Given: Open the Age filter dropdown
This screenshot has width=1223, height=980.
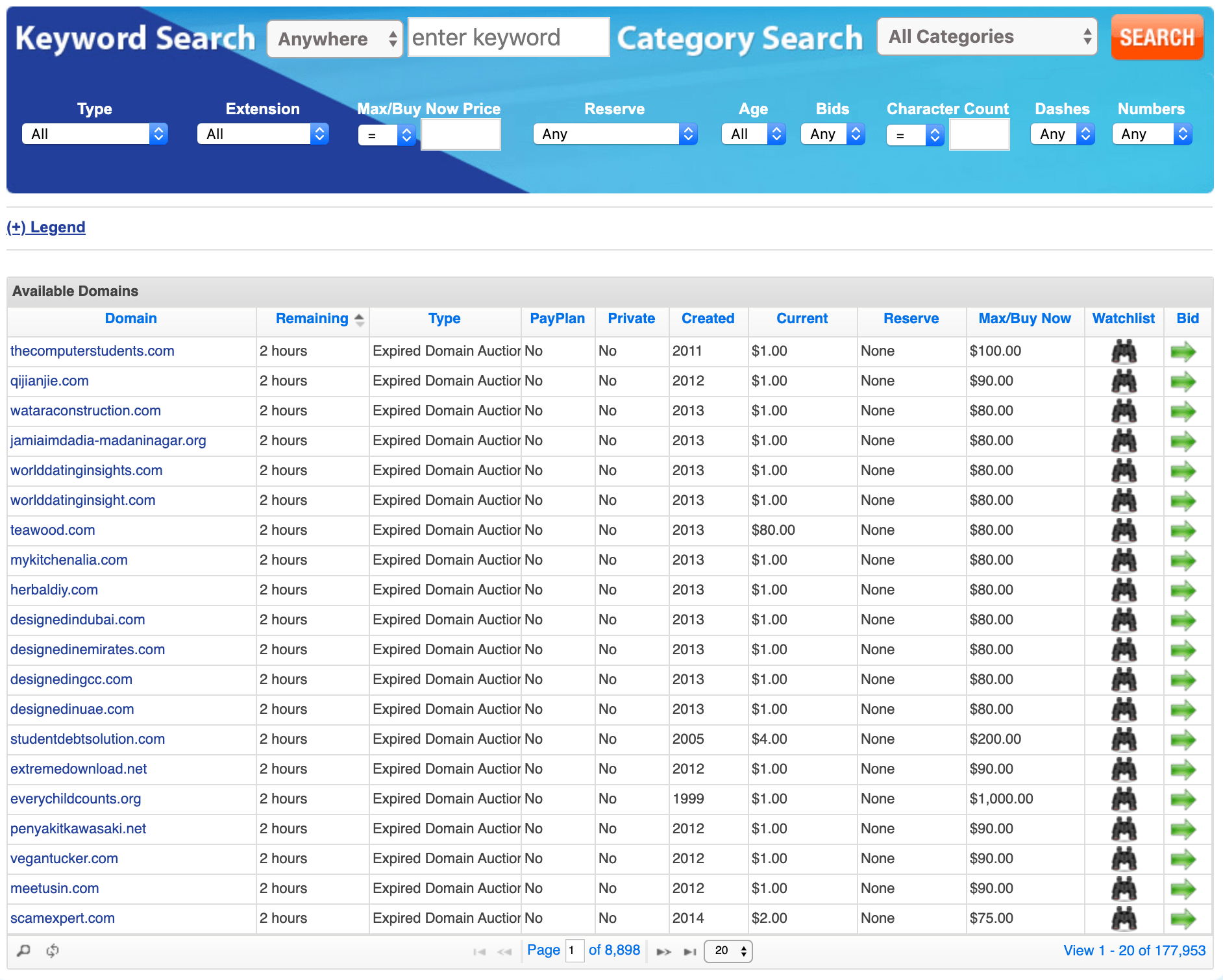Looking at the screenshot, I should point(753,134).
